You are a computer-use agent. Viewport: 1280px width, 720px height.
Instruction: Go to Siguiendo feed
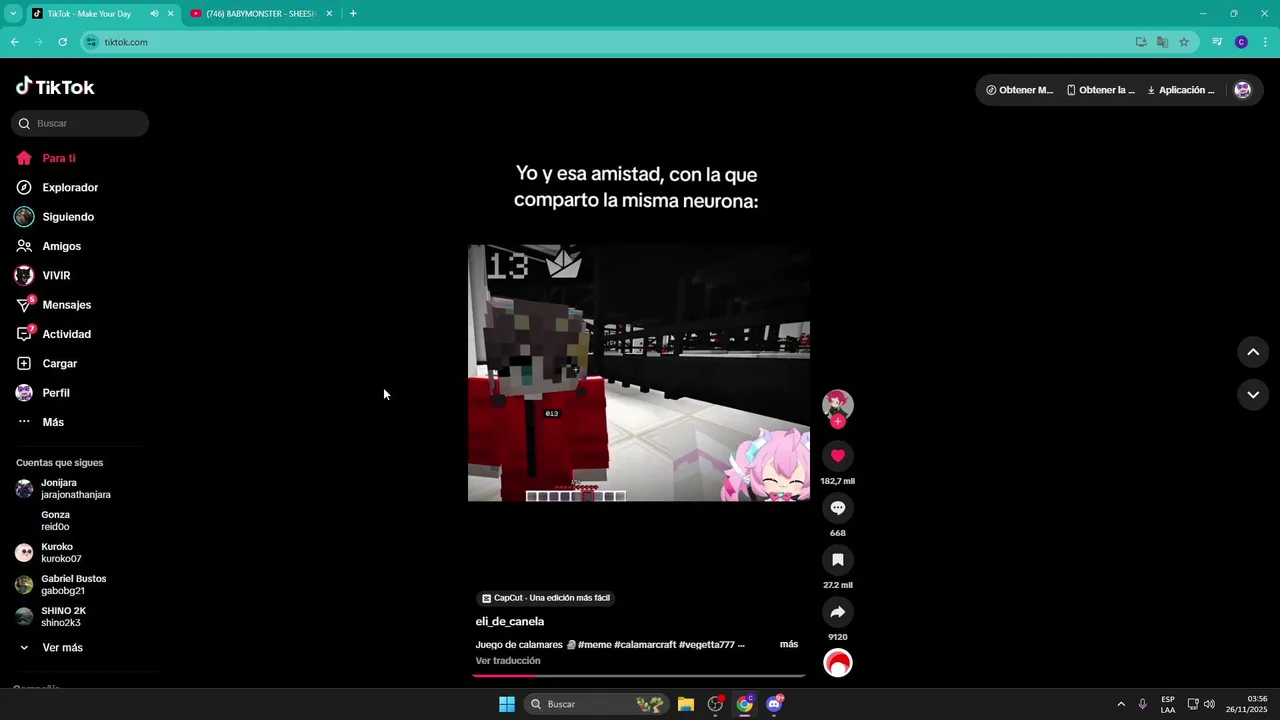tap(68, 217)
